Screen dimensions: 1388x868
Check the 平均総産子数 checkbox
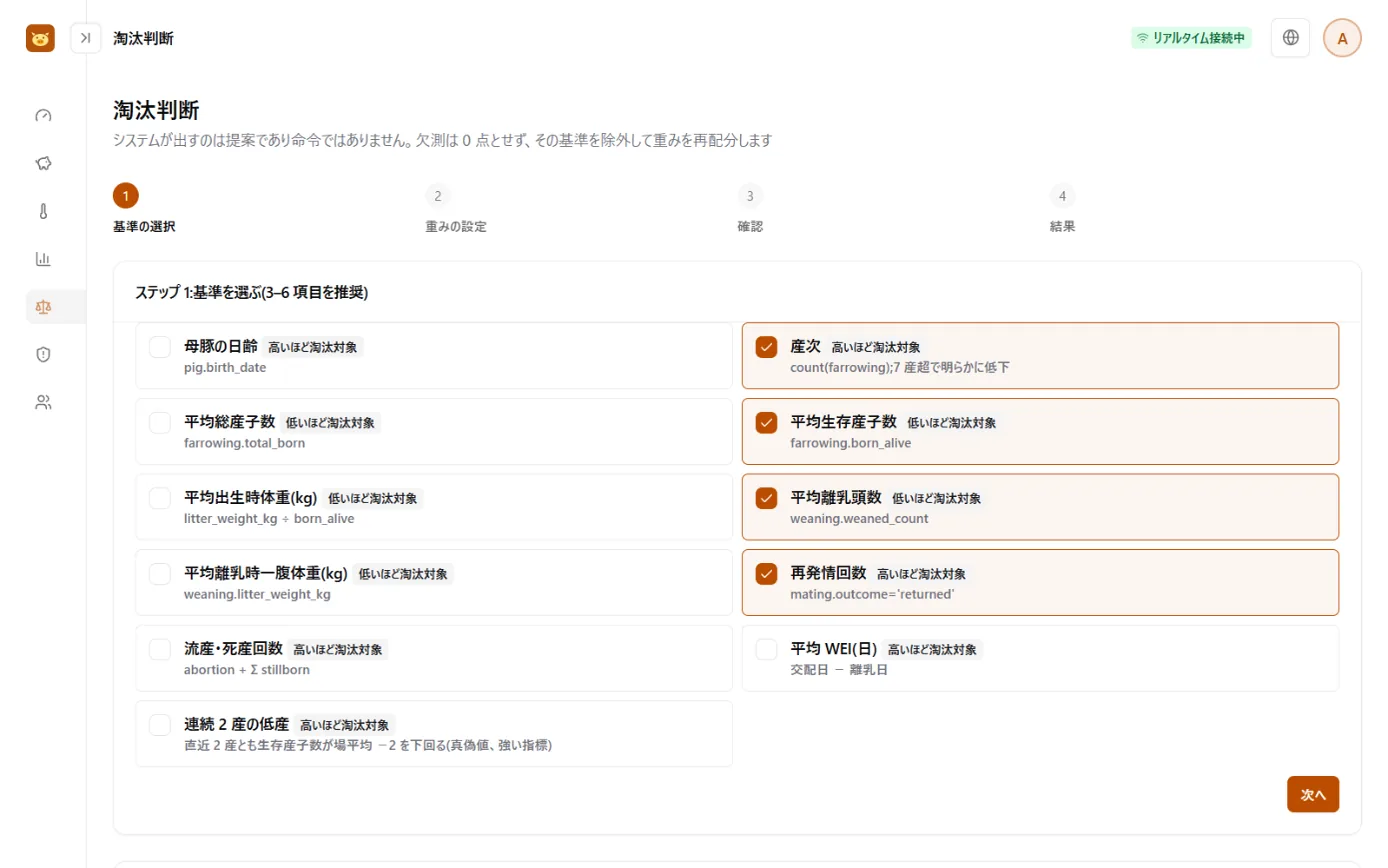point(160,422)
